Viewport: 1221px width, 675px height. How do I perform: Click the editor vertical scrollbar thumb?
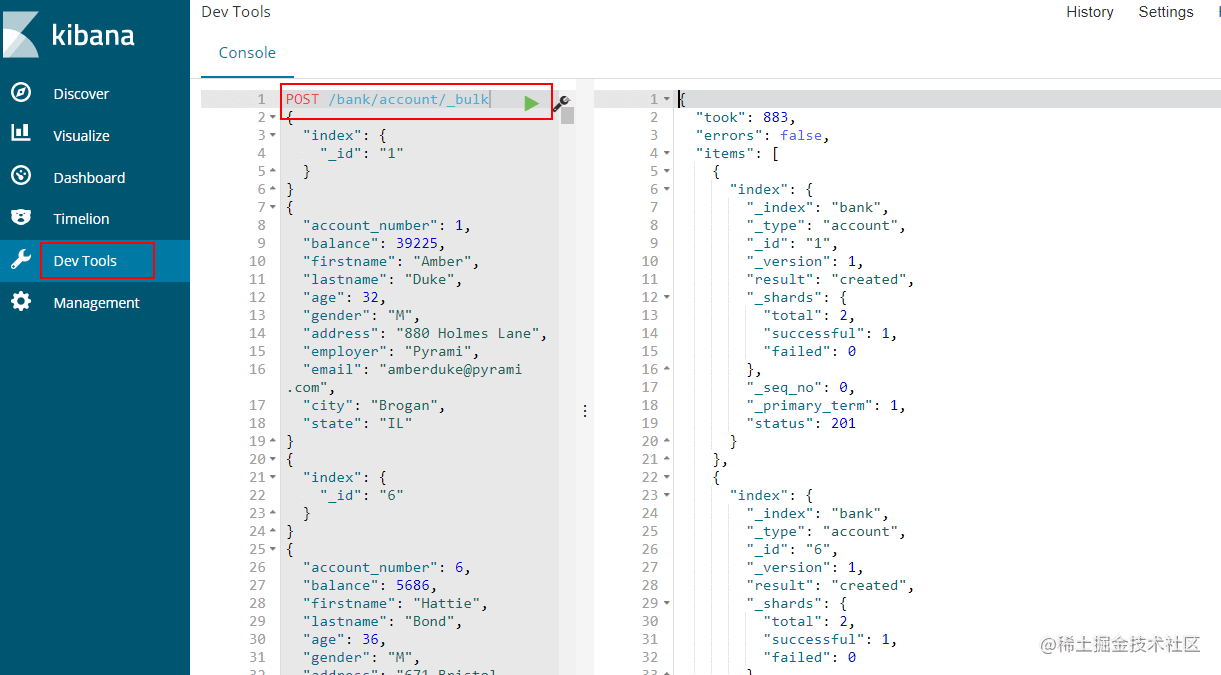tap(567, 115)
